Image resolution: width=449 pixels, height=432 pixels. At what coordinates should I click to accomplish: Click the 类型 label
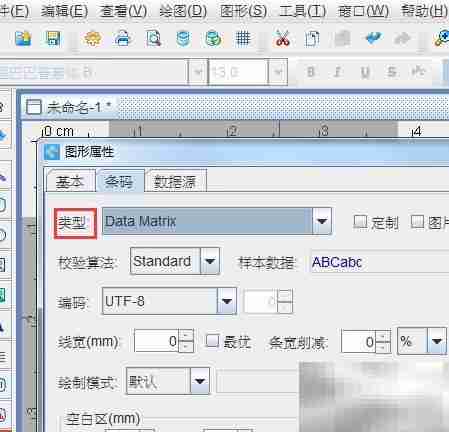pos(72,222)
